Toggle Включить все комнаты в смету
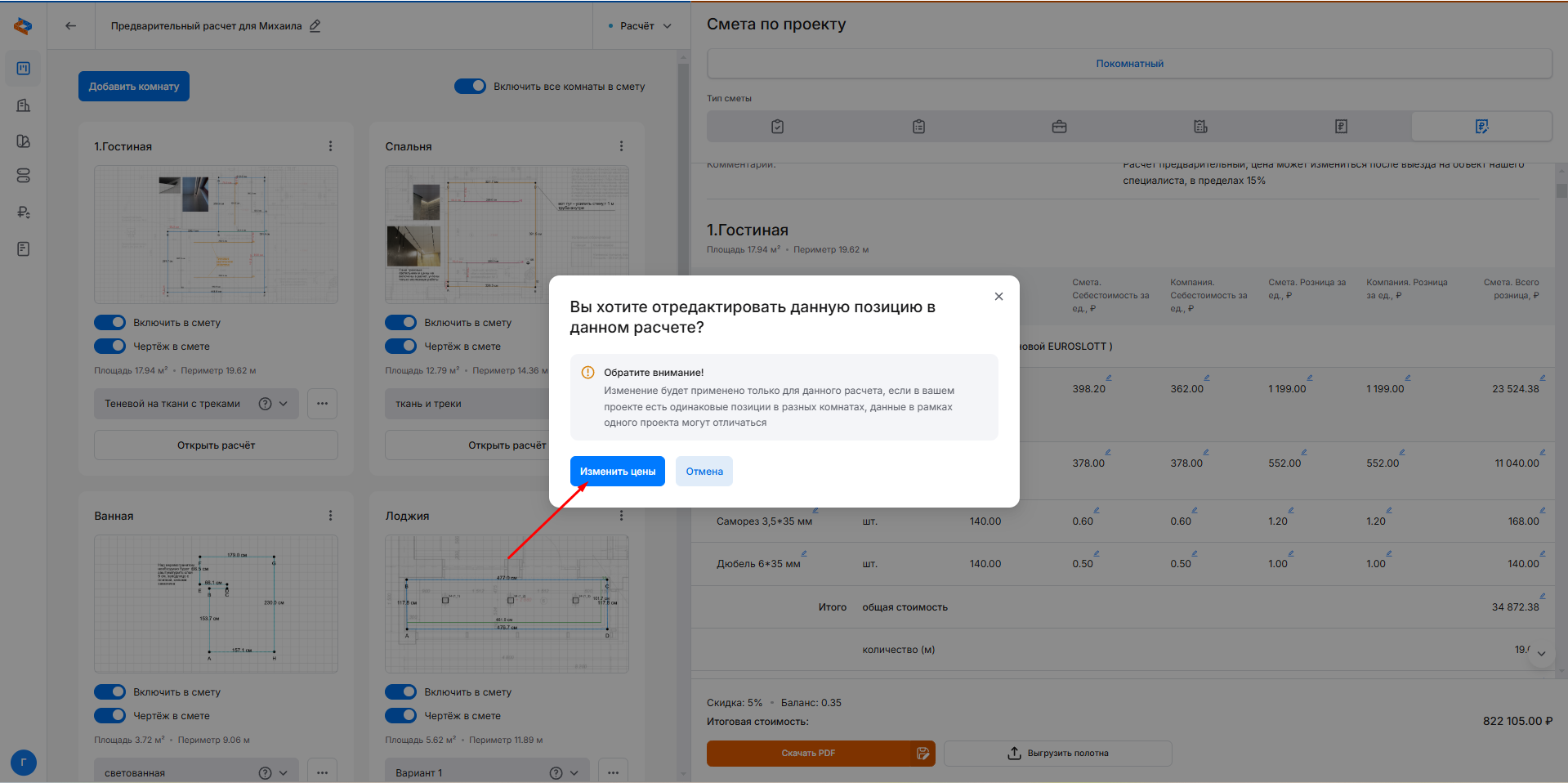The image size is (1568, 783). (471, 87)
